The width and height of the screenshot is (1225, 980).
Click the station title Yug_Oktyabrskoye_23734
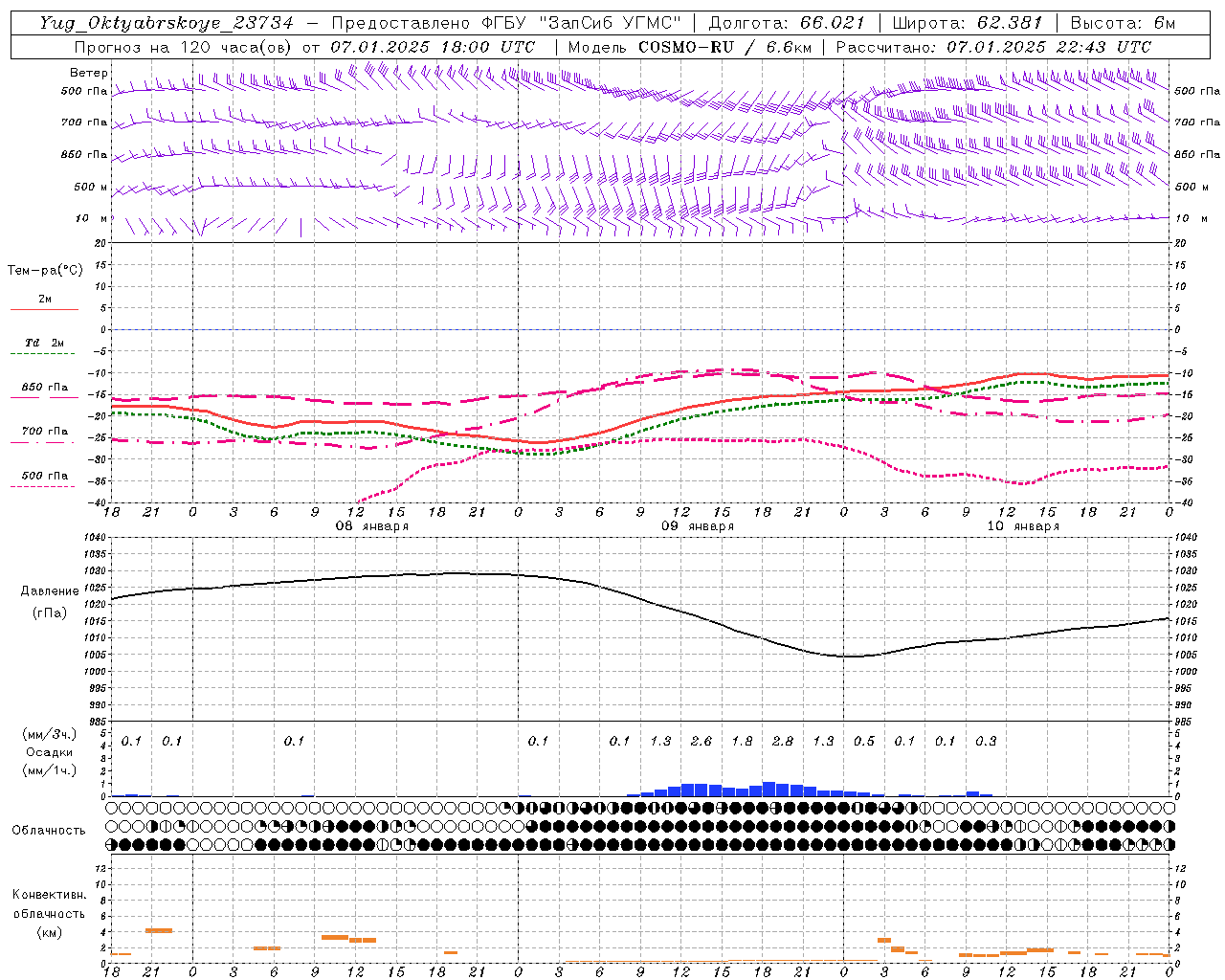(166, 23)
